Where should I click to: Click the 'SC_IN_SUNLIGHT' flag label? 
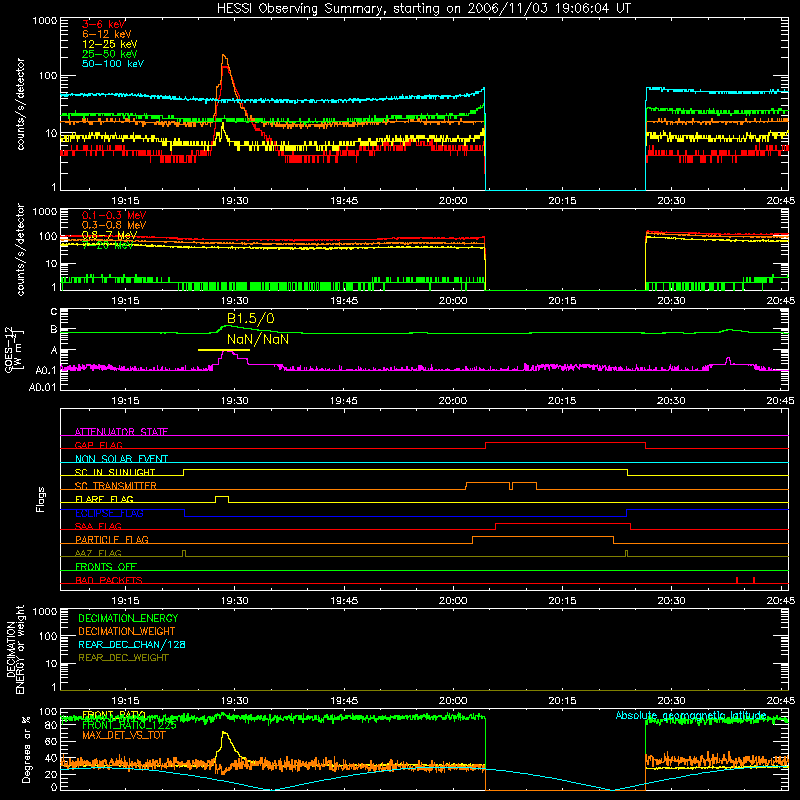(115, 472)
